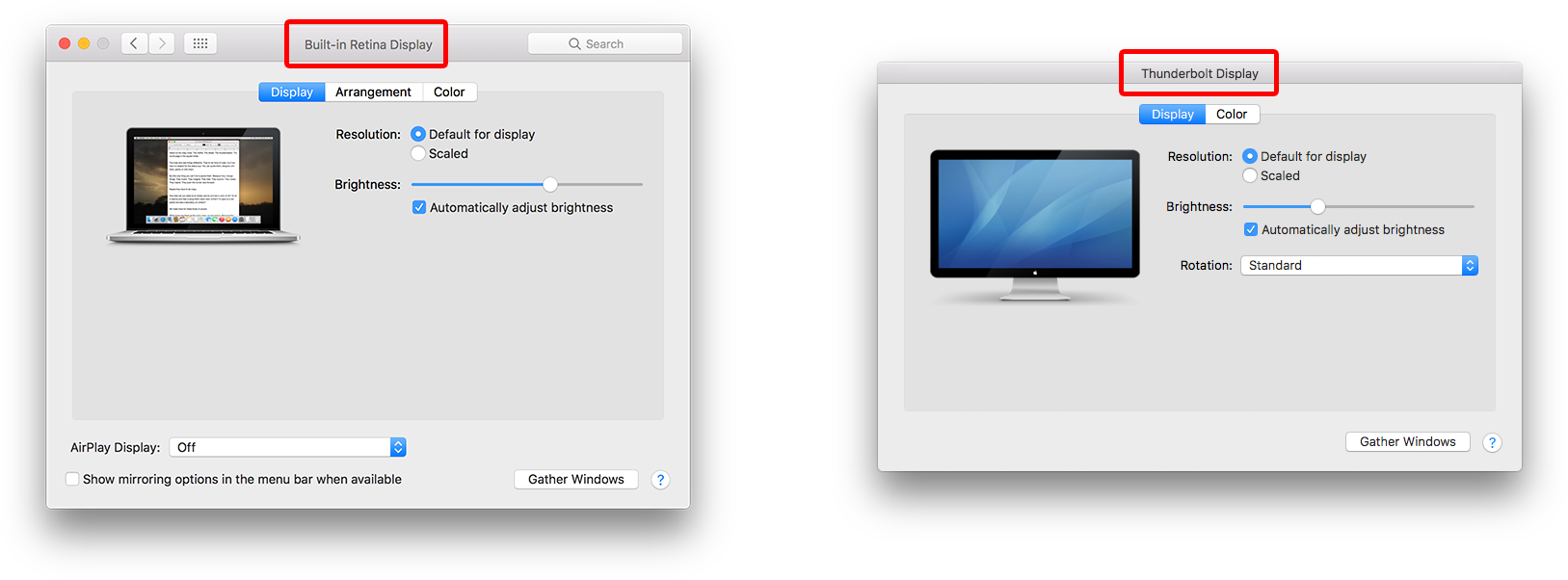The width and height of the screenshot is (1568, 580).
Task: Select Default for display in Thunderbolt window
Action: click(x=1250, y=156)
